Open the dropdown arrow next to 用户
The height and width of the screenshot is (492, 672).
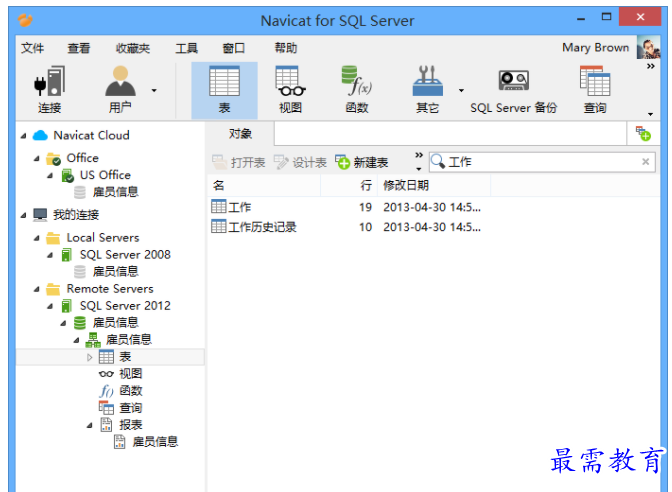point(154,90)
